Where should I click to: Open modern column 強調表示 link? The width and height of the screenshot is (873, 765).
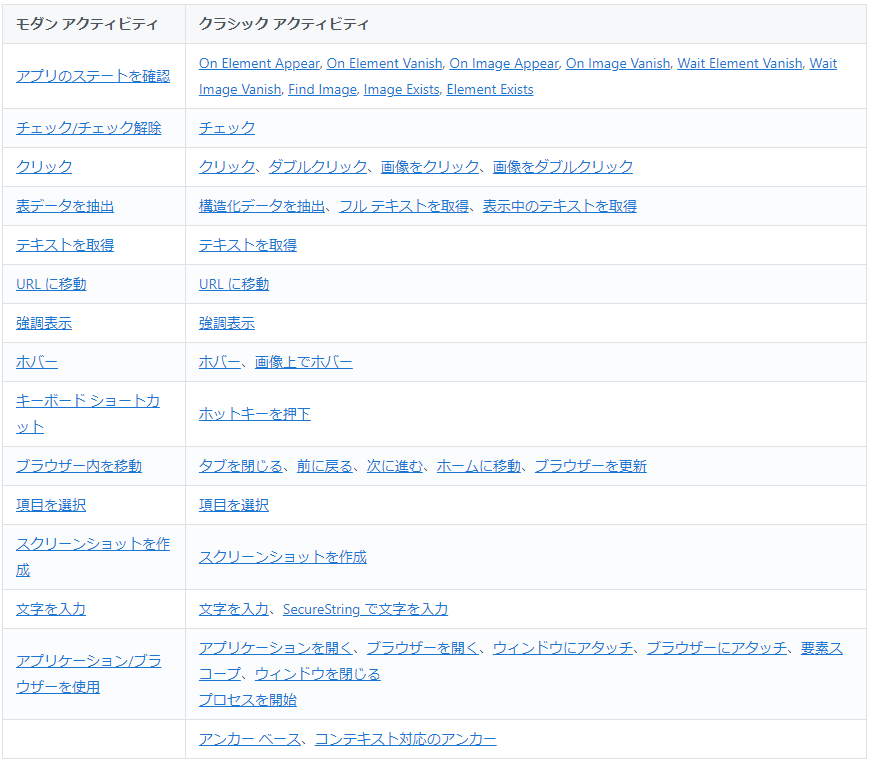tap(44, 323)
